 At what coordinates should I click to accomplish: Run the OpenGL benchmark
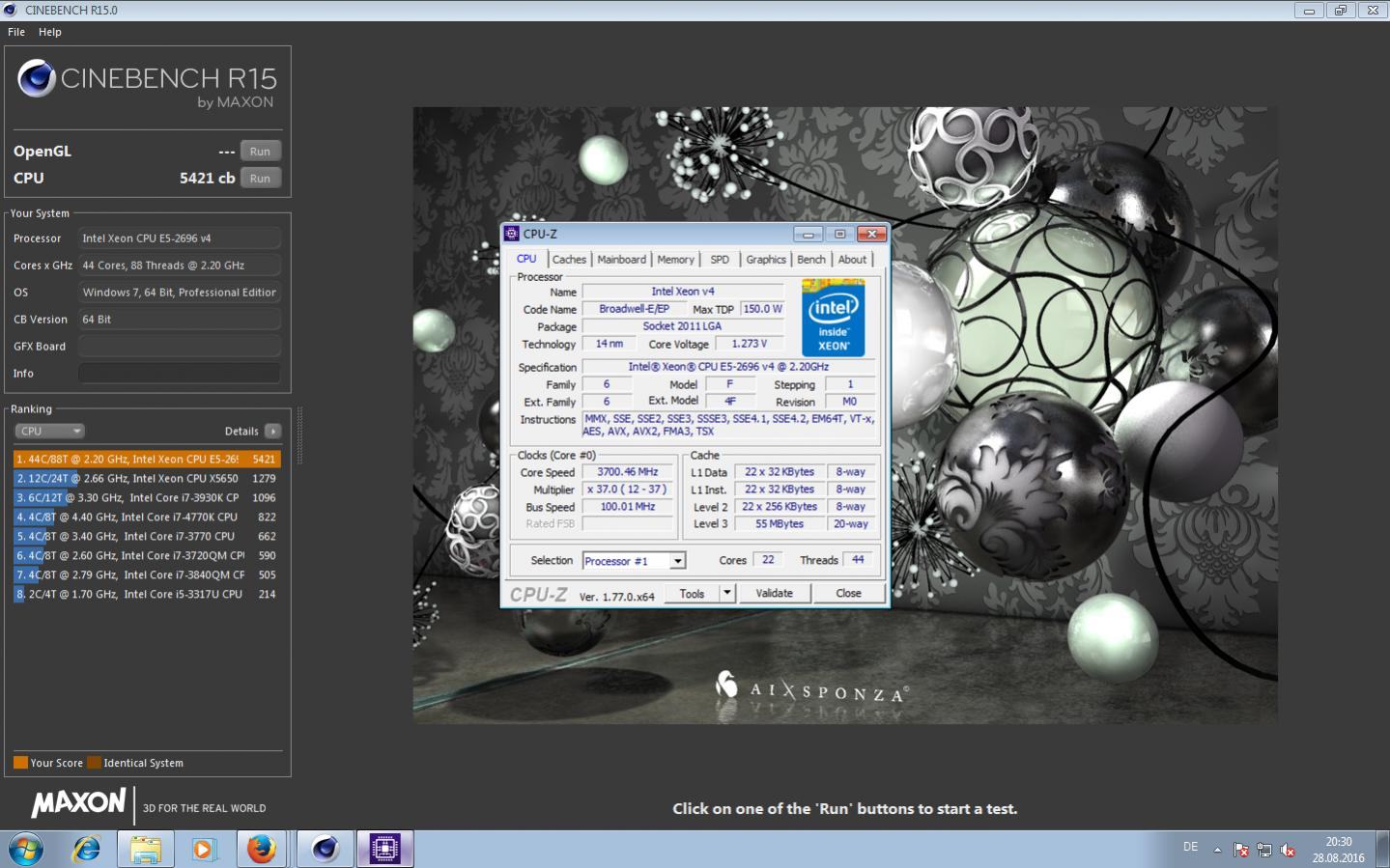click(x=260, y=152)
